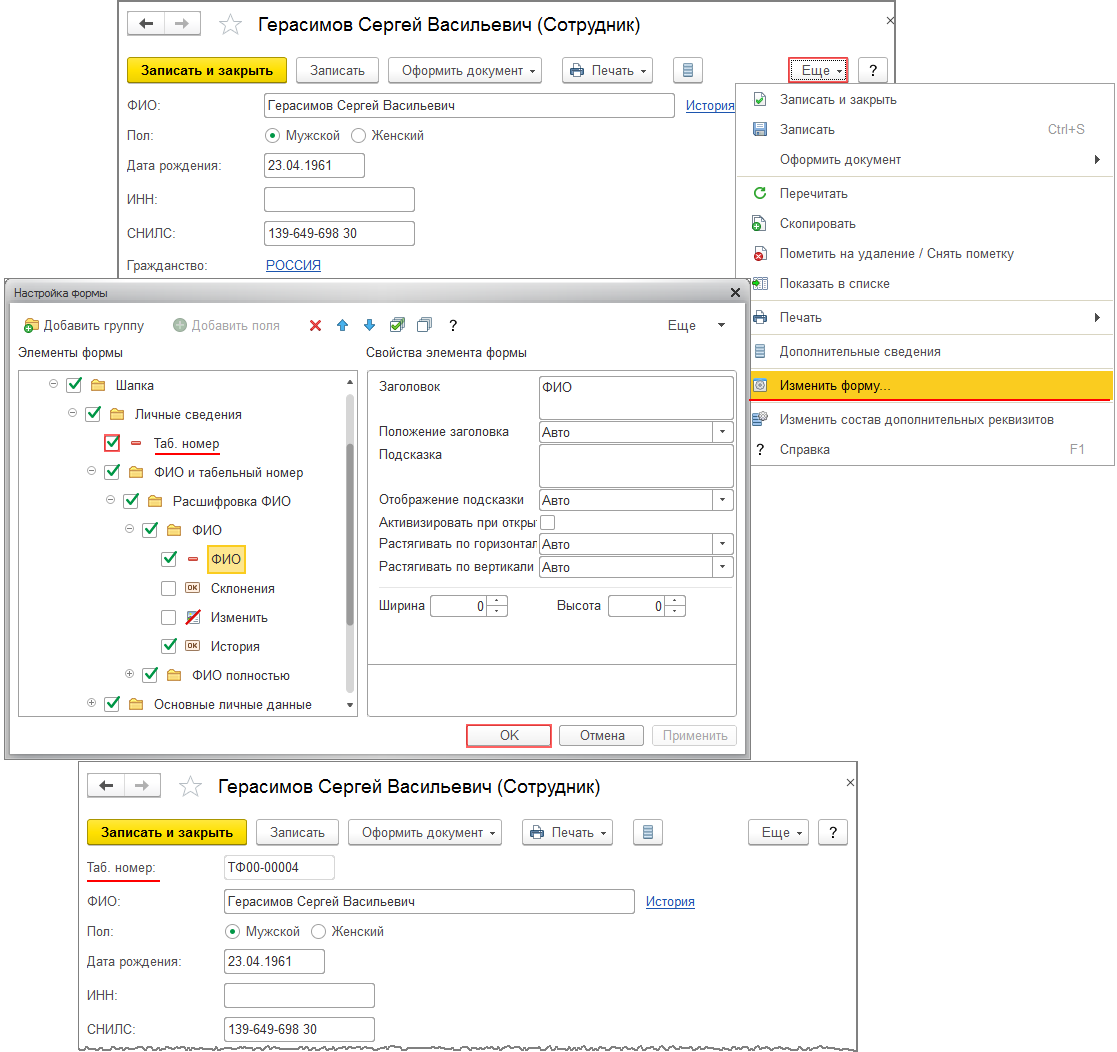The width and height of the screenshot is (1117, 1052).
Task: Close the Настройка формы dialog
Action: pos(735,293)
